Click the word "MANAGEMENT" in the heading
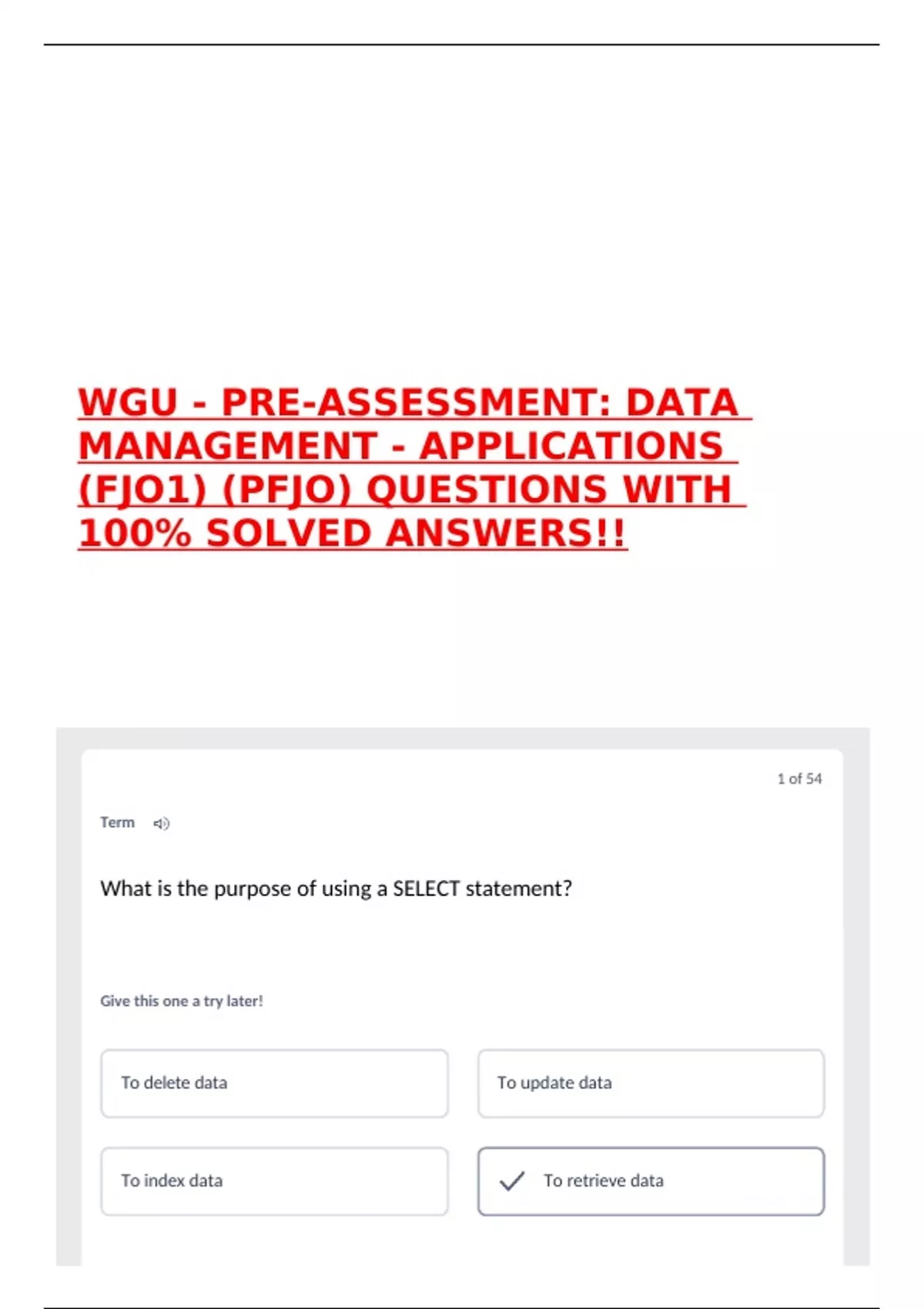The width and height of the screenshot is (924, 1309). [228, 447]
